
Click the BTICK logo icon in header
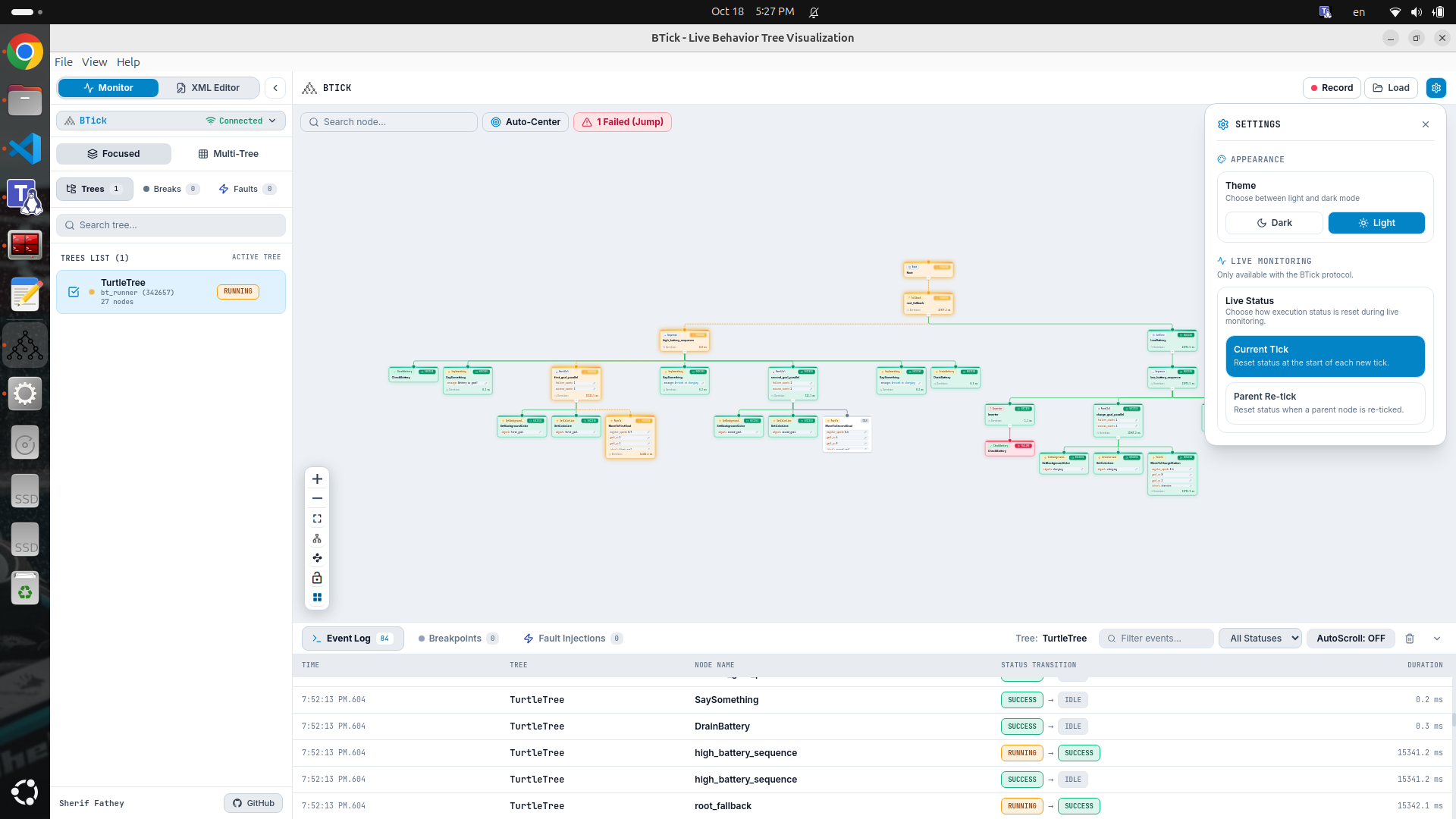309,88
